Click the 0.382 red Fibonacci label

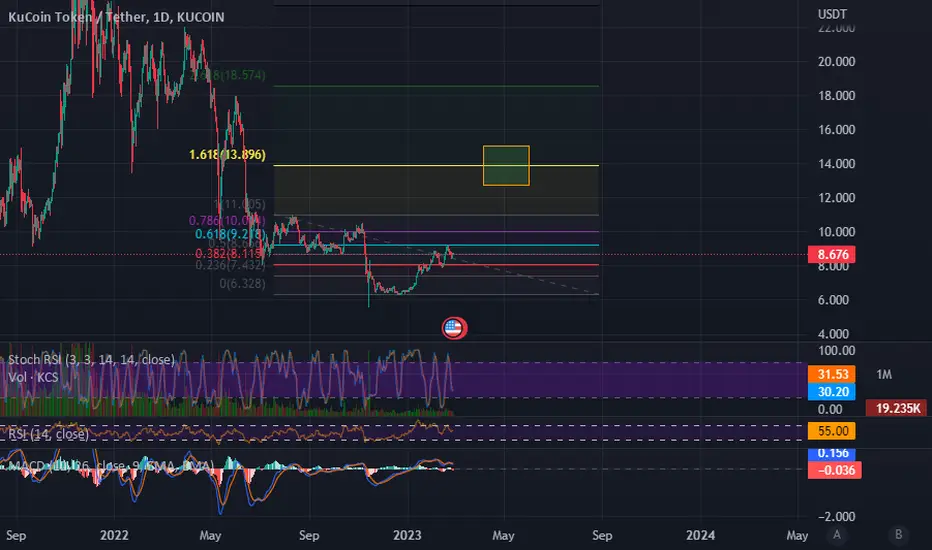point(231,254)
